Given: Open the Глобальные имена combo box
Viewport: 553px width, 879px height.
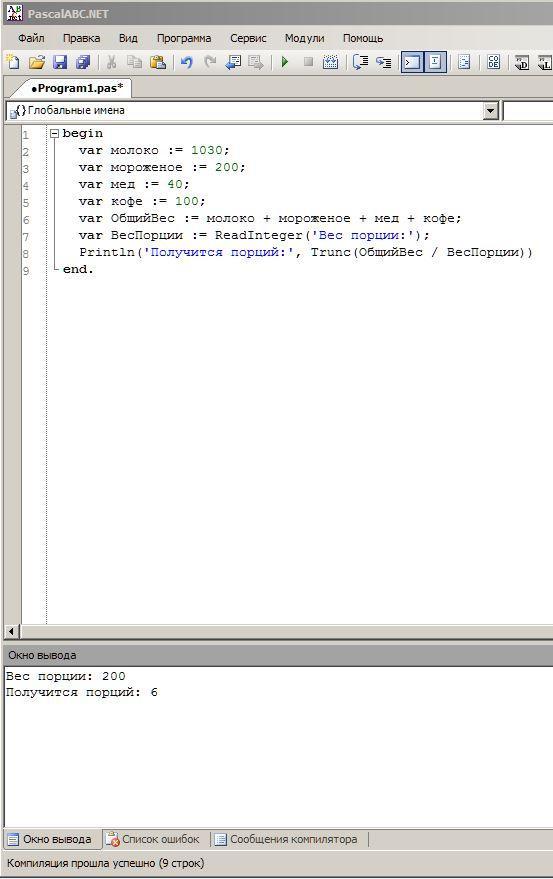Looking at the screenshot, I should (x=252, y=110).
